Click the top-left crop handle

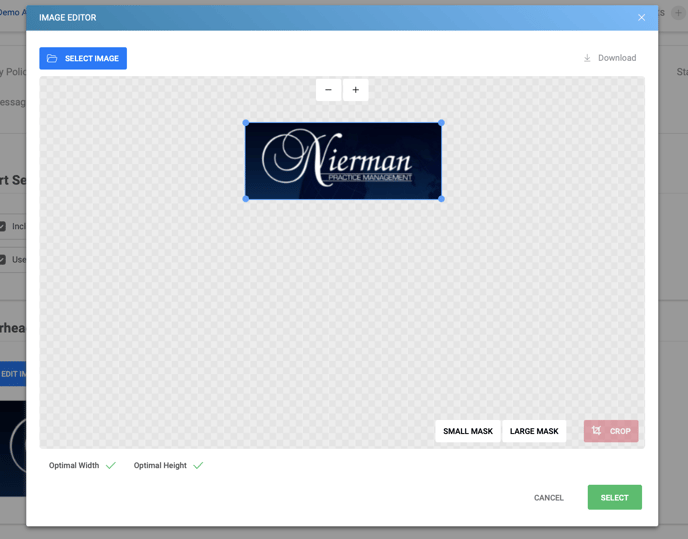(x=246, y=123)
